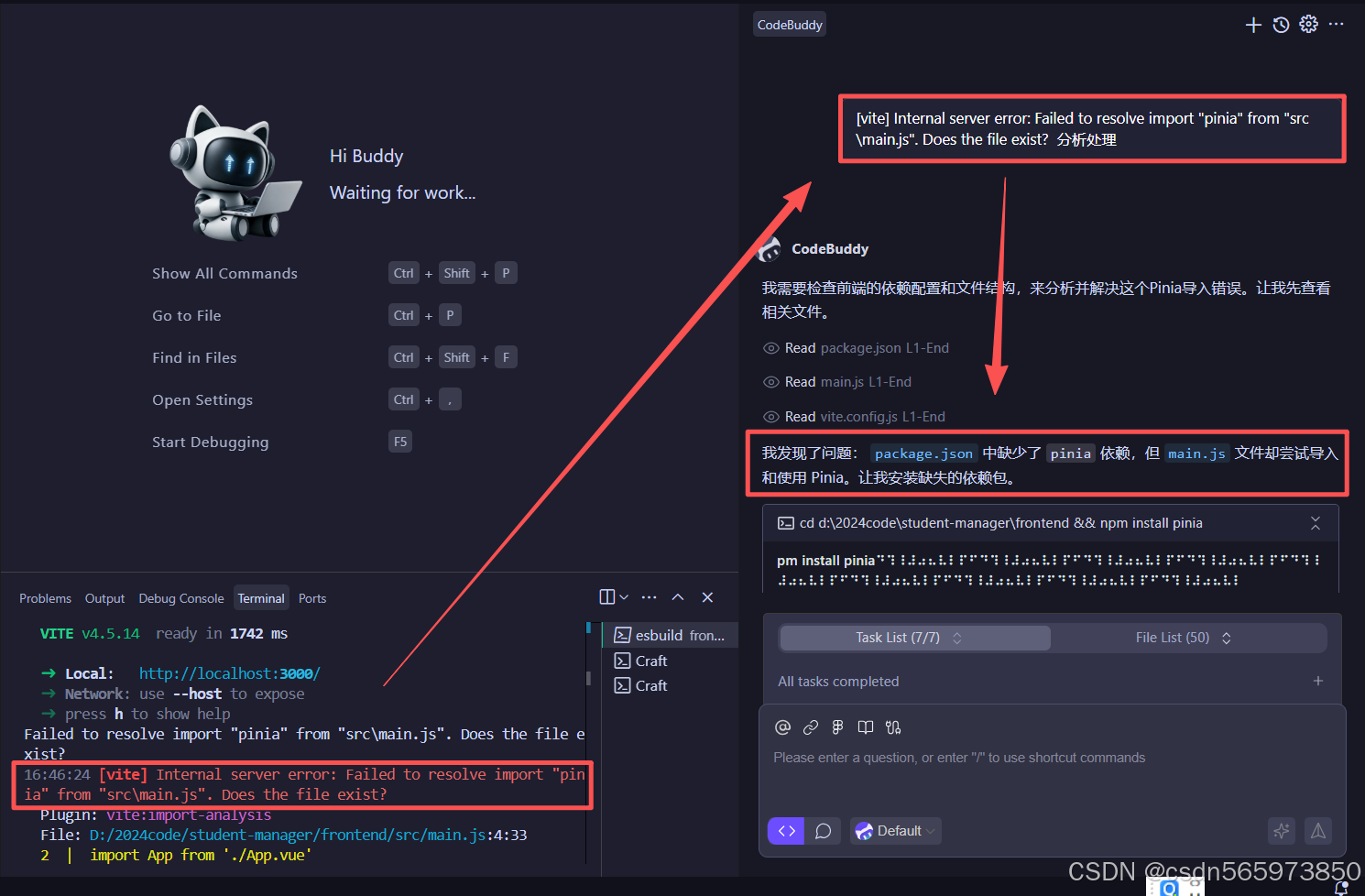Click the link attachment icon in chat input
The height and width of the screenshot is (896, 1365).
(810, 727)
